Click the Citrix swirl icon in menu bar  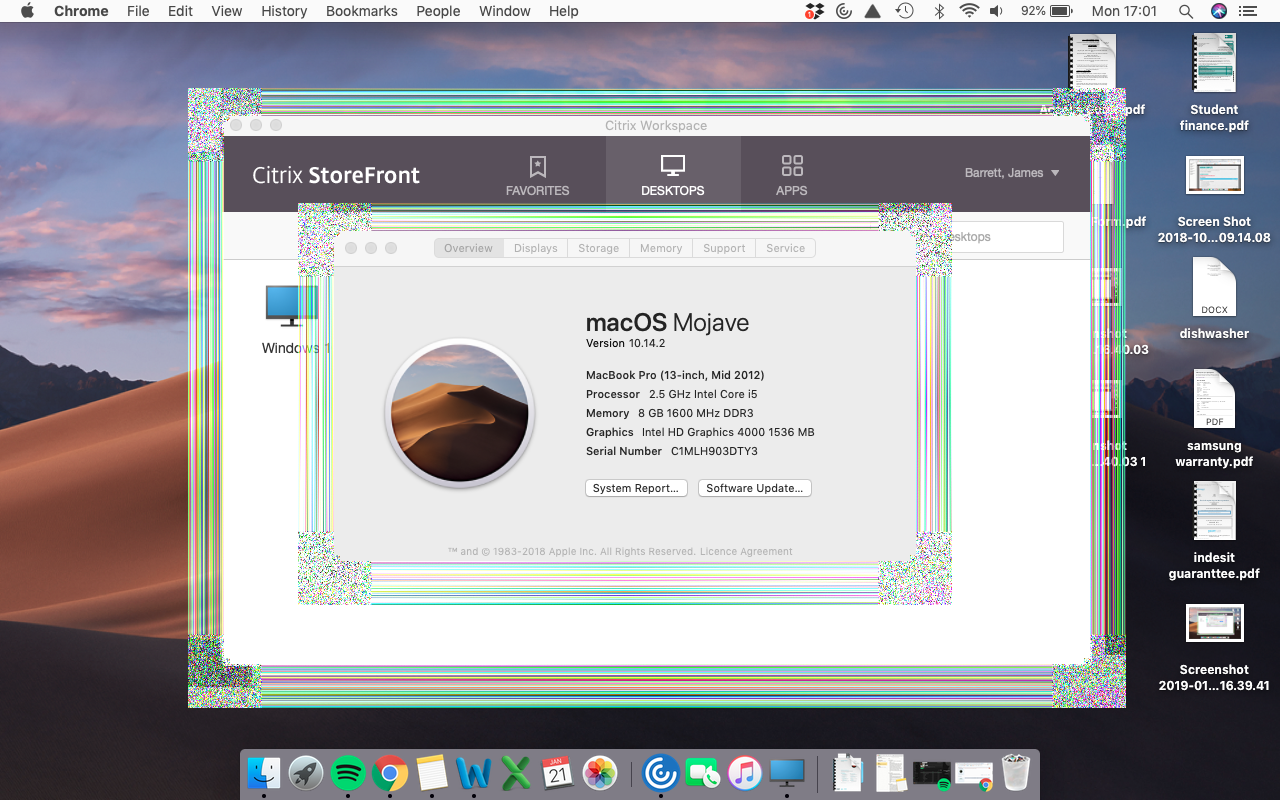(844, 11)
